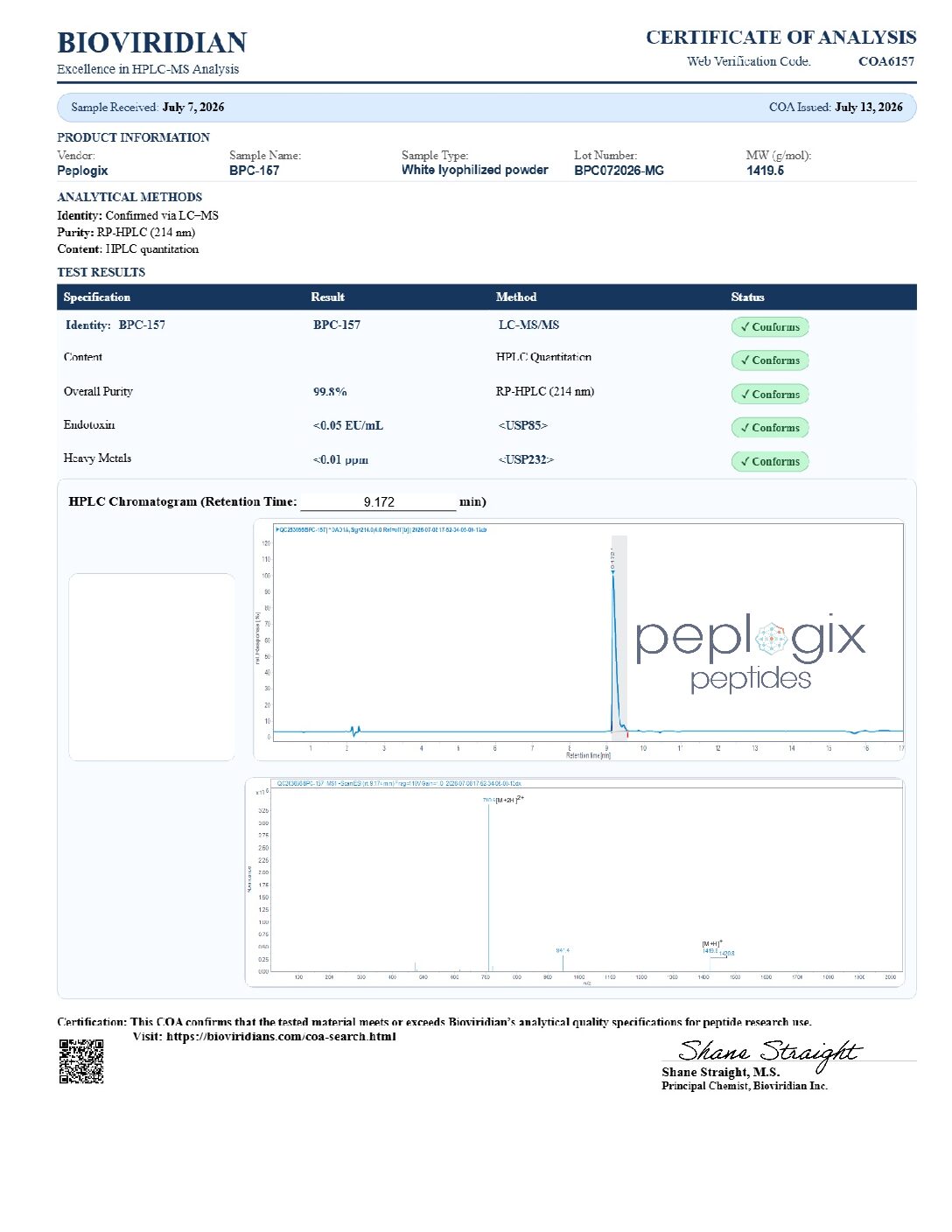Click the mass spectrum plot image
This screenshot has height=1232, width=952.
click(x=575, y=883)
